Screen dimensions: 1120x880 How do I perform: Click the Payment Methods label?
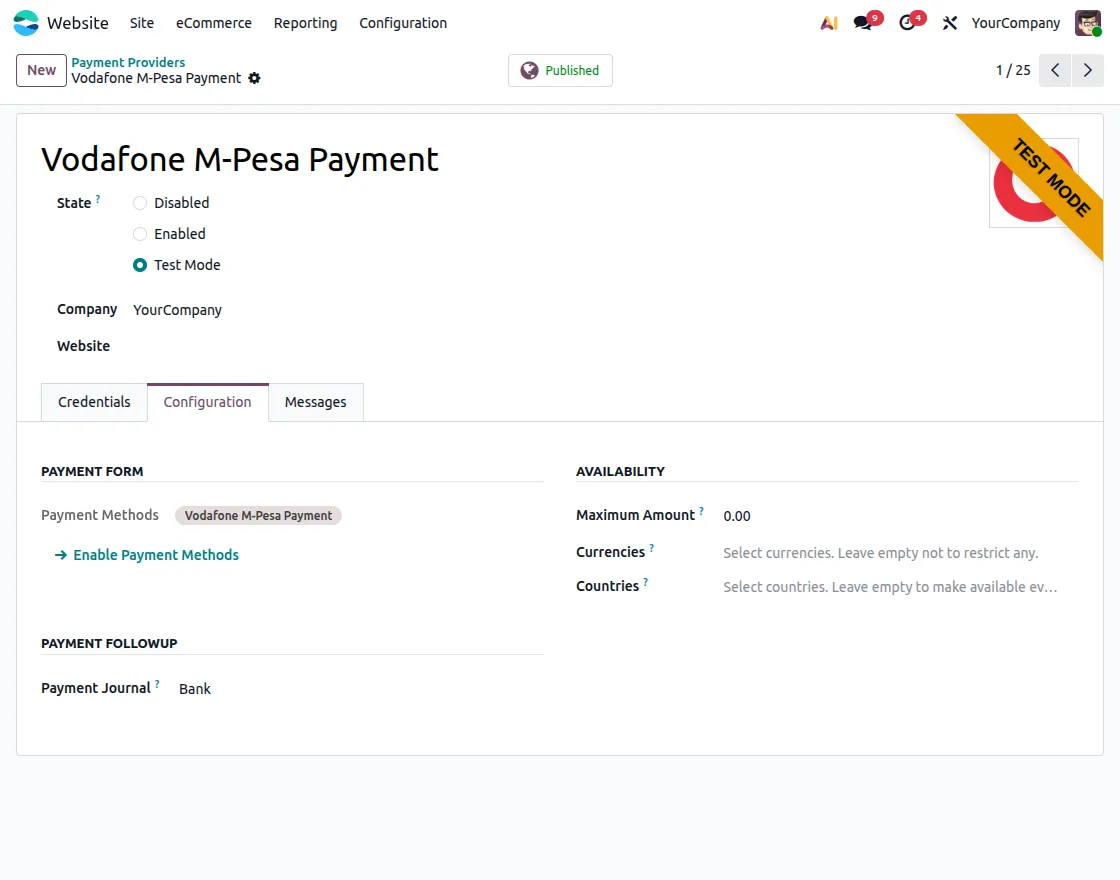click(x=100, y=515)
